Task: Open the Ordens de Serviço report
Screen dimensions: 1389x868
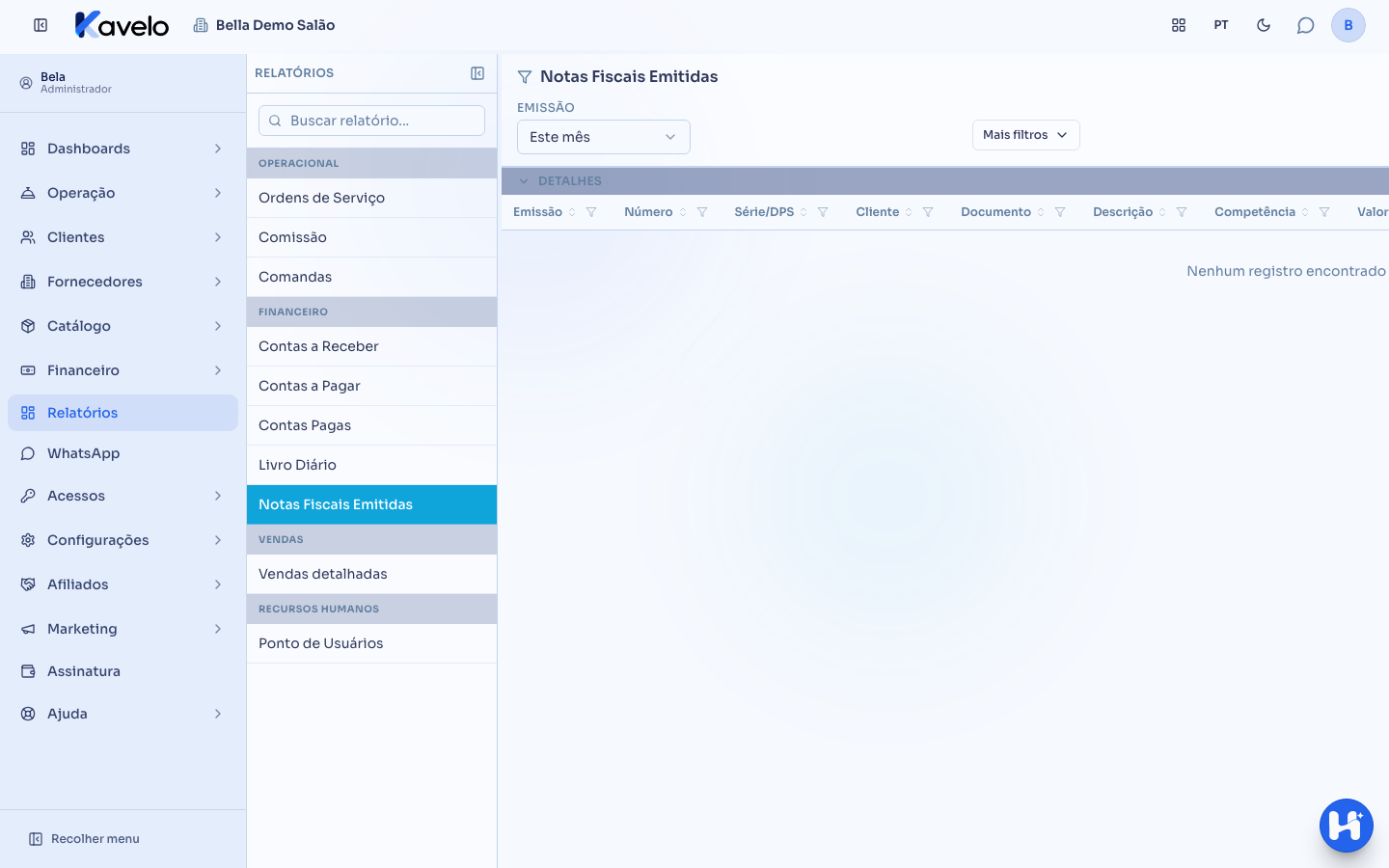Action: click(x=371, y=198)
